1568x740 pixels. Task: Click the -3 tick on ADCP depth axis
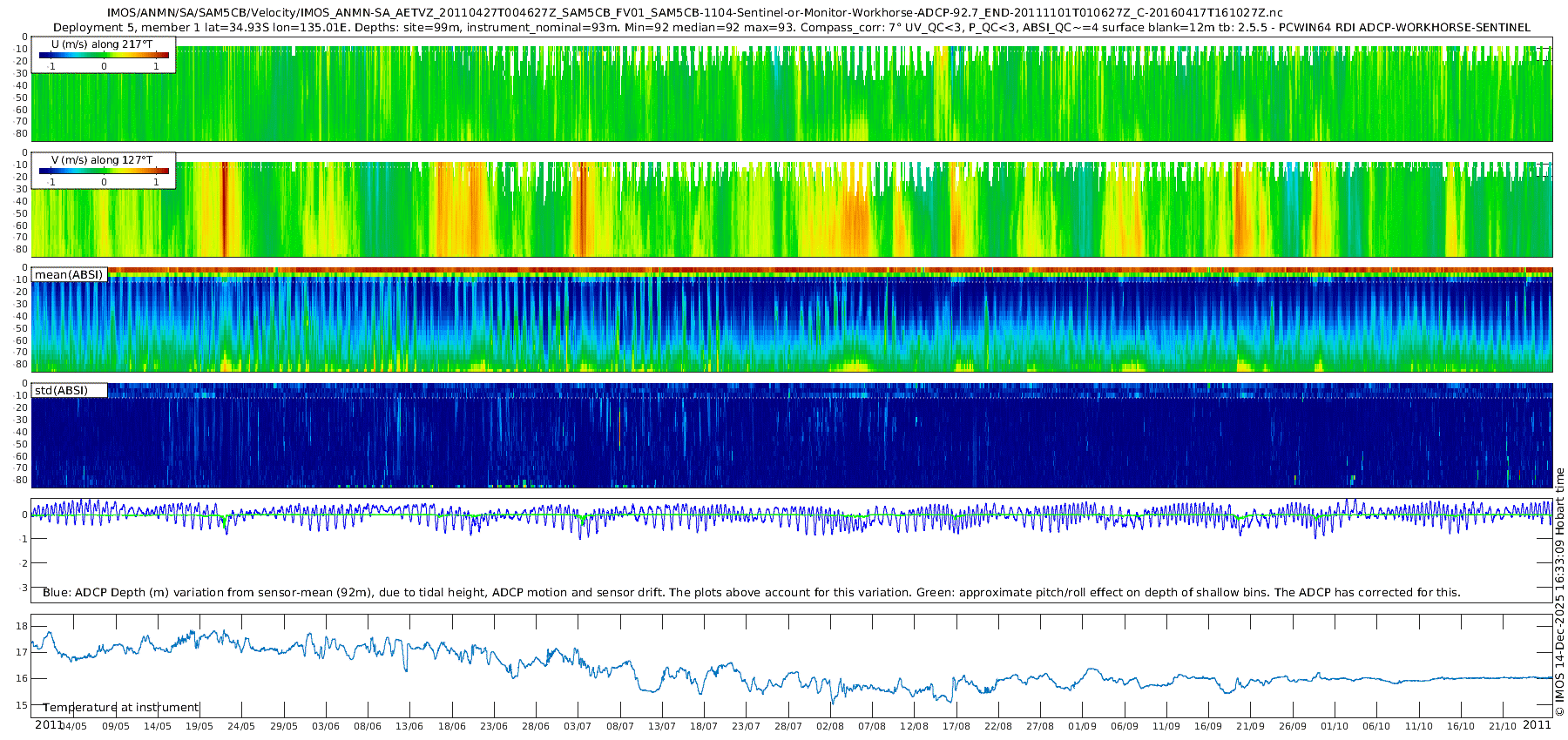pos(23,588)
